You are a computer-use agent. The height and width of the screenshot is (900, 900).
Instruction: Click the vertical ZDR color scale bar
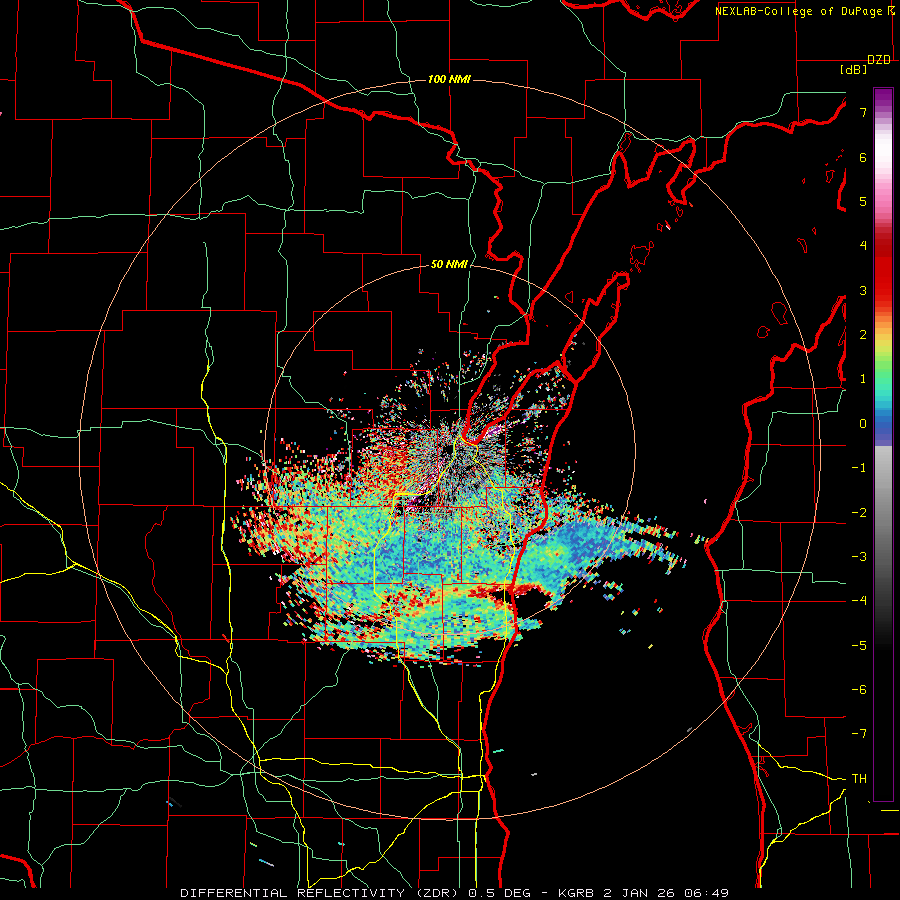(x=883, y=444)
